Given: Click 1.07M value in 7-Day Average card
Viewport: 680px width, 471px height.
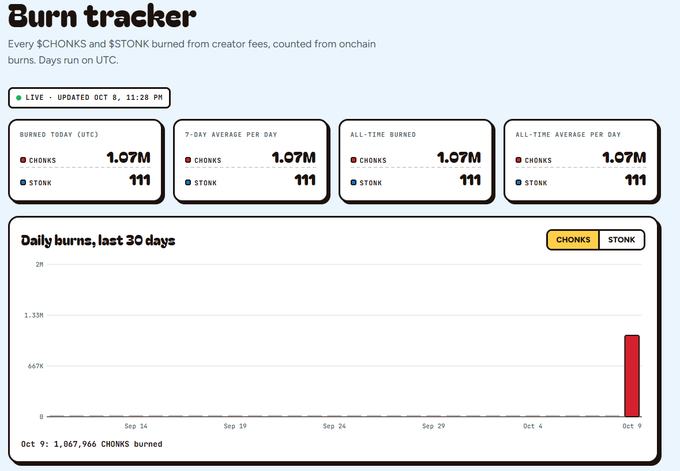Looking at the screenshot, I should pos(294,157).
